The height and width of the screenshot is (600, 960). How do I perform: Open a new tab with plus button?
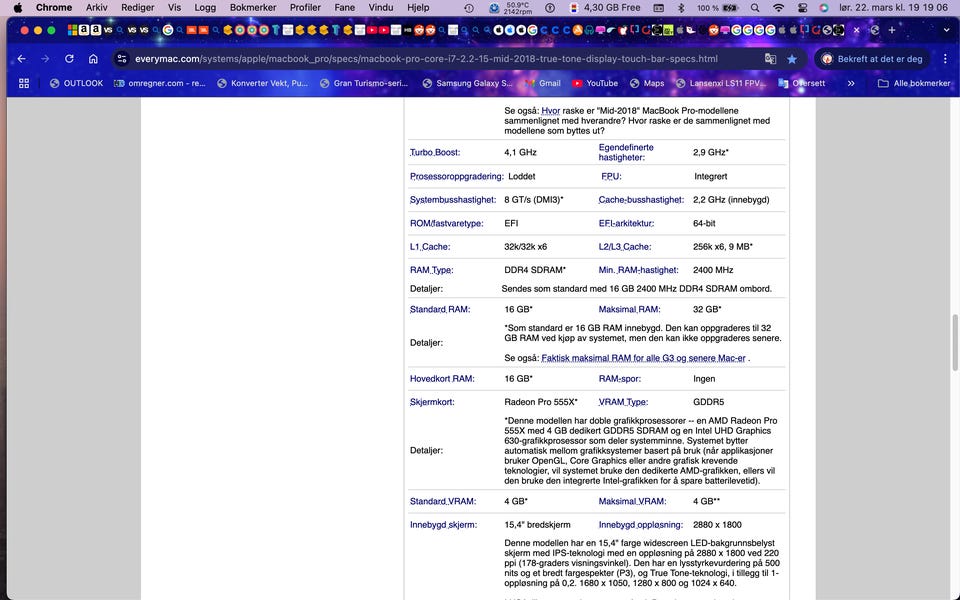892,30
